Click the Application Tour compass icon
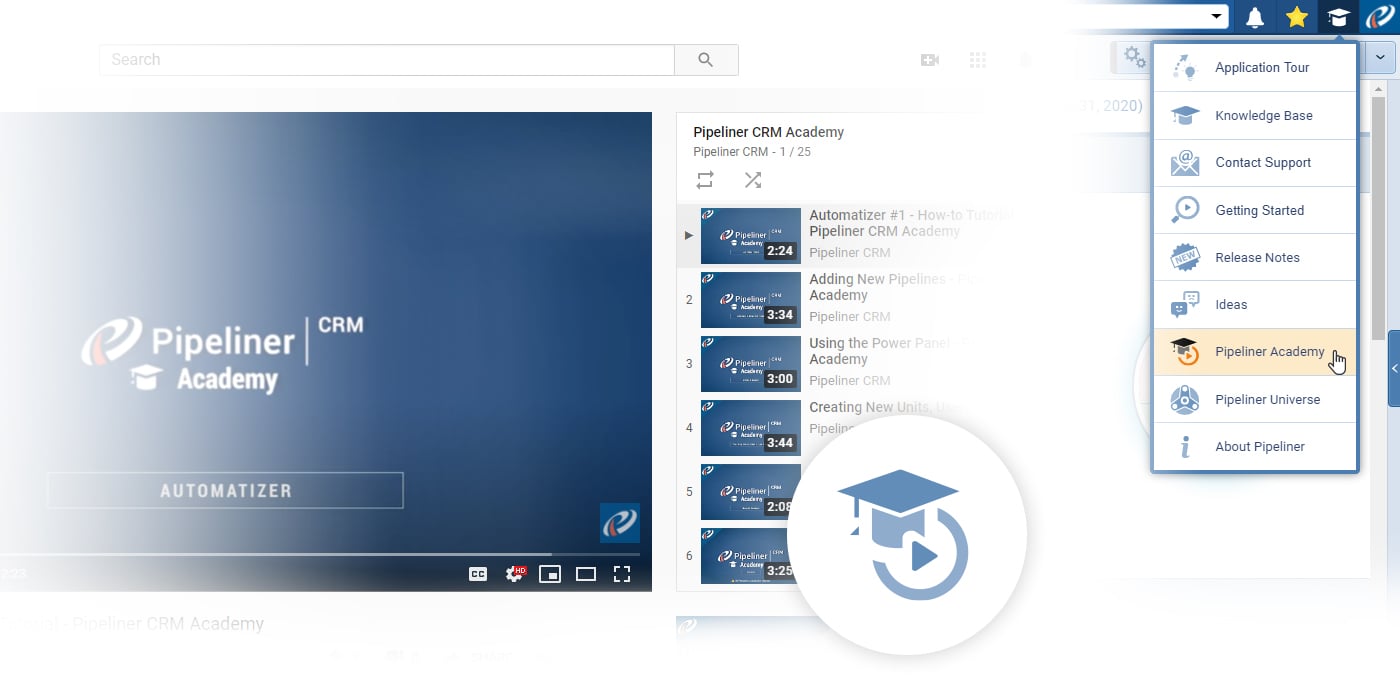This screenshot has height=700, width=1400. tap(1185, 67)
